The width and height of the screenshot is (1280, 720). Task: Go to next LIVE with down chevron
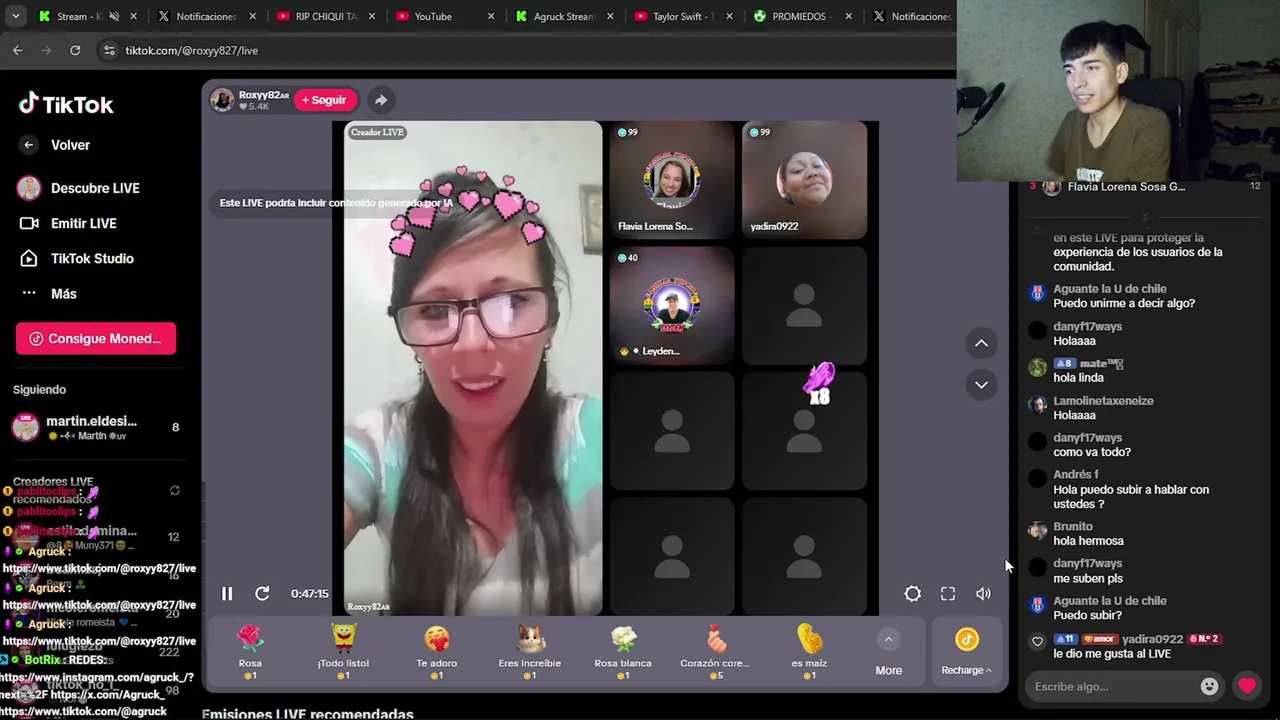[x=981, y=384]
